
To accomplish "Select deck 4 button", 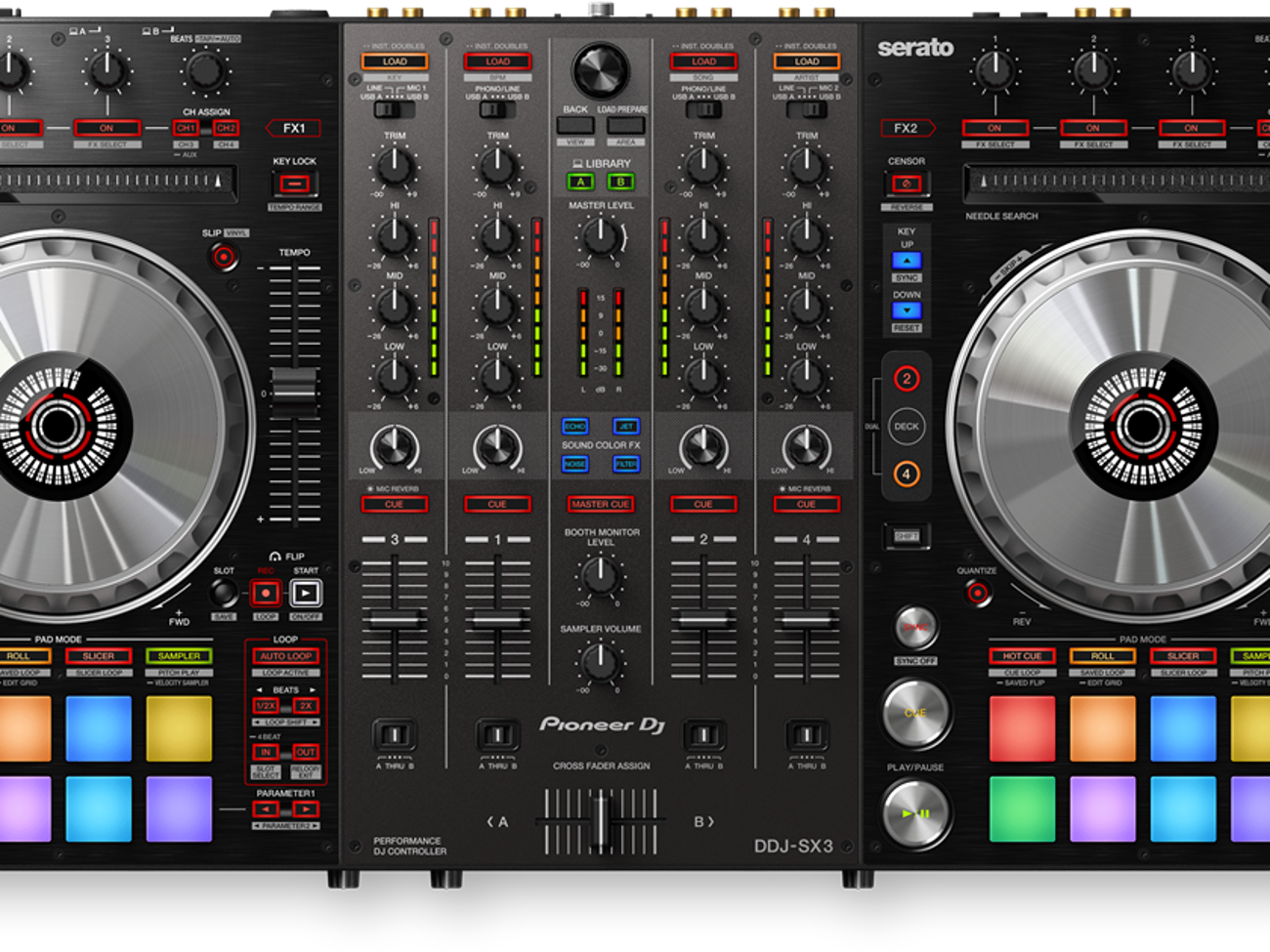I will point(906,475).
